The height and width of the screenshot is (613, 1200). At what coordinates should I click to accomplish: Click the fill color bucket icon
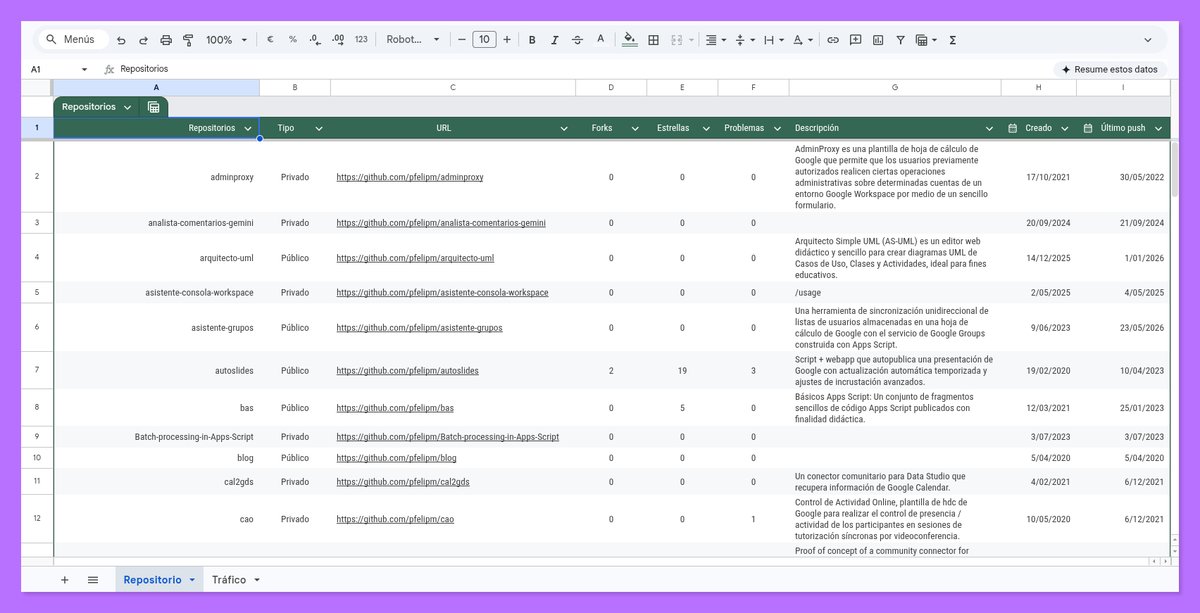629,40
